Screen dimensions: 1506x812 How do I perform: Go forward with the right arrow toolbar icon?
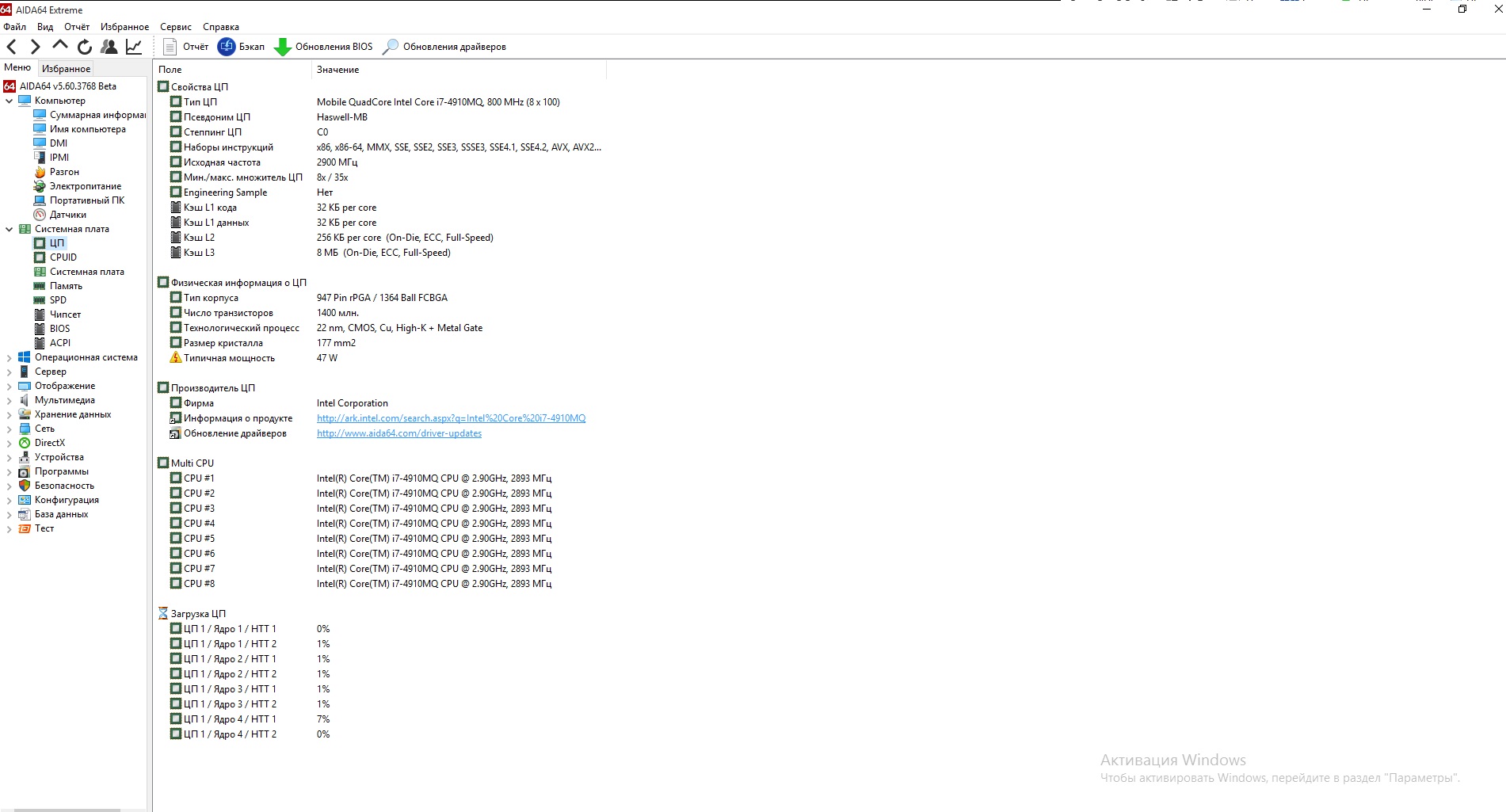[x=35, y=47]
